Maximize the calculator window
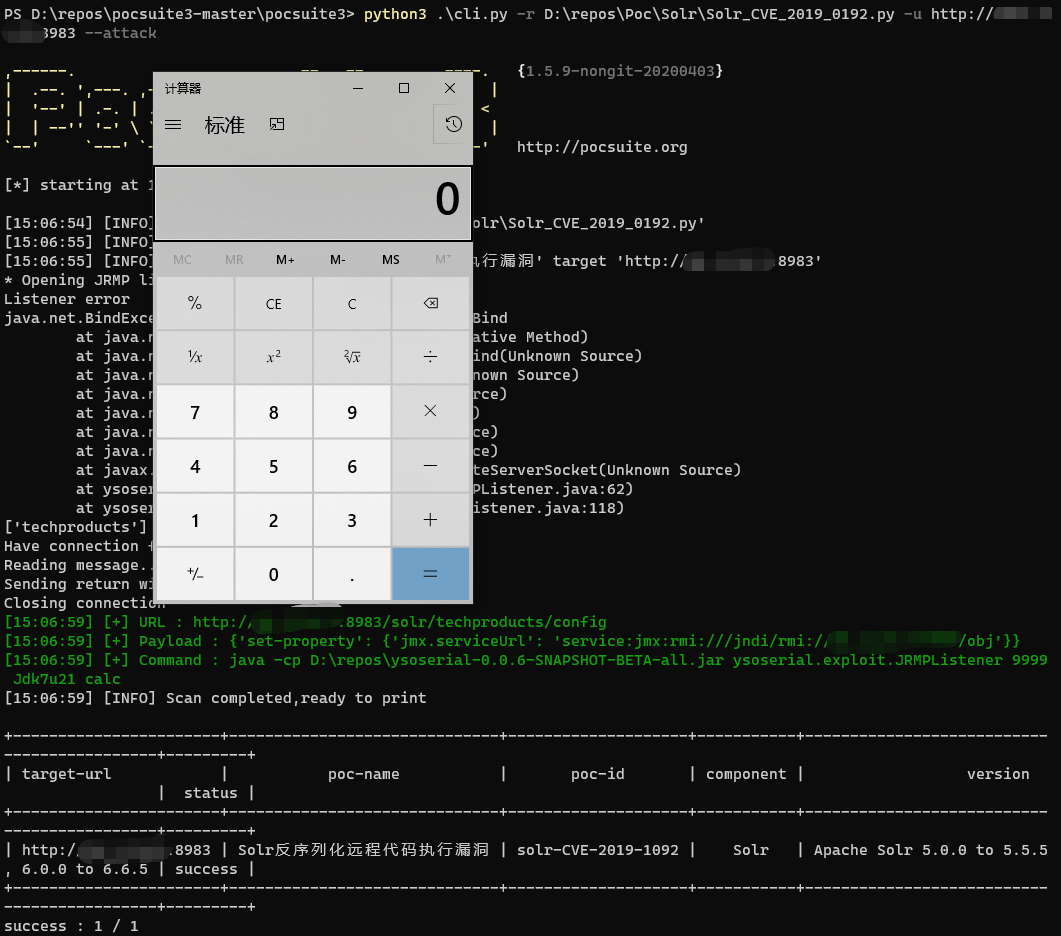The width and height of the screenshot is (1061, 936). pos(404,88)
